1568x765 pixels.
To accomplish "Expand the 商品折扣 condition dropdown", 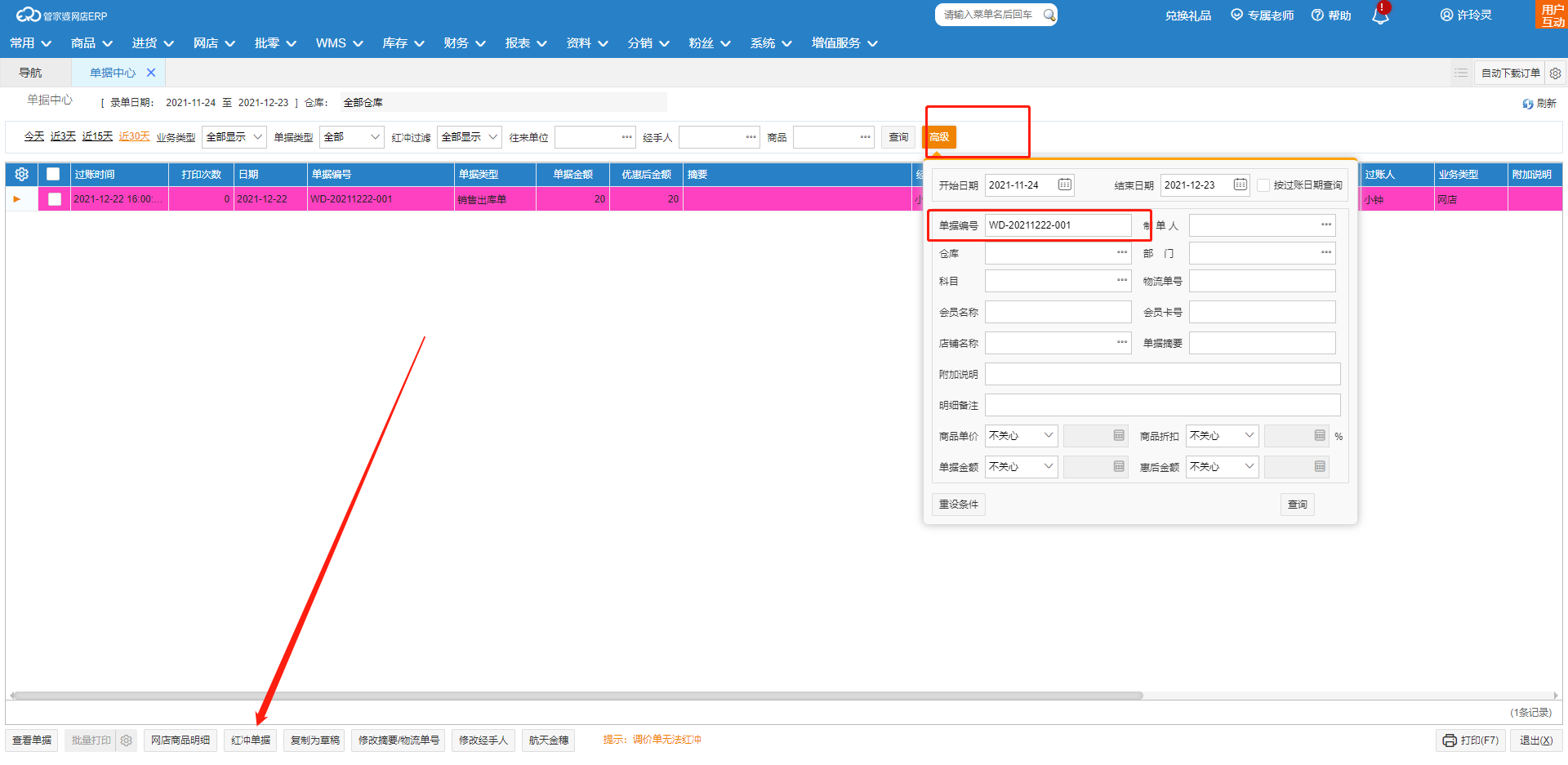I will pyautogui.click(x=1223, y=436).
